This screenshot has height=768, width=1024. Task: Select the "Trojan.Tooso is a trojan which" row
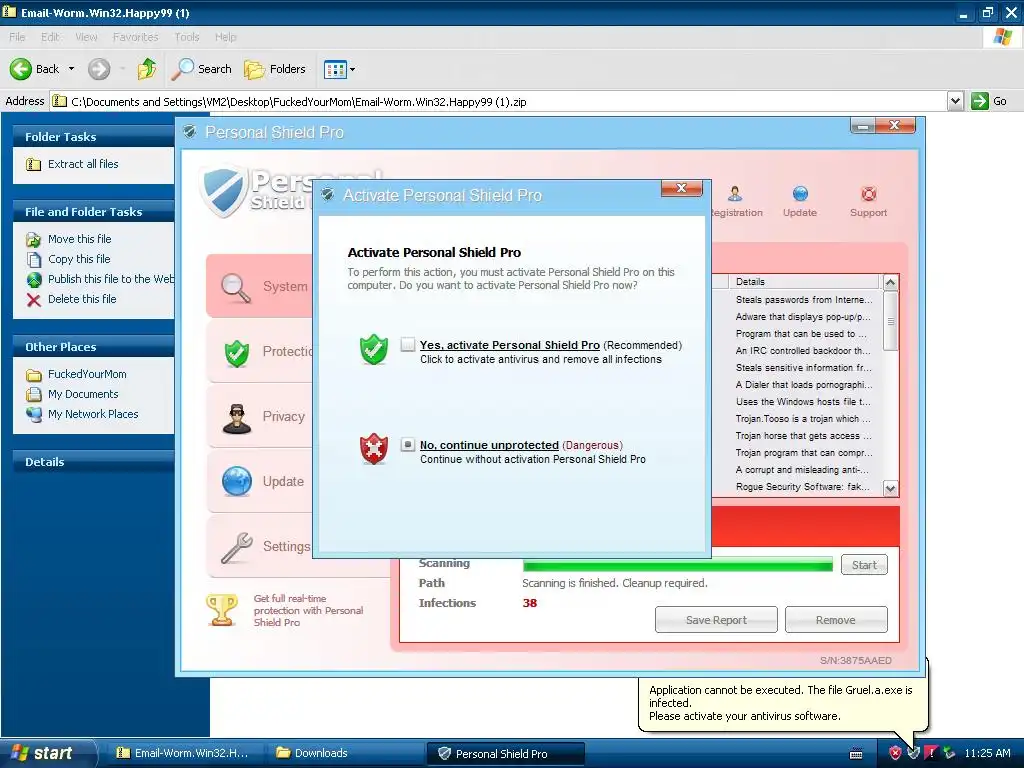pos(803,419)
